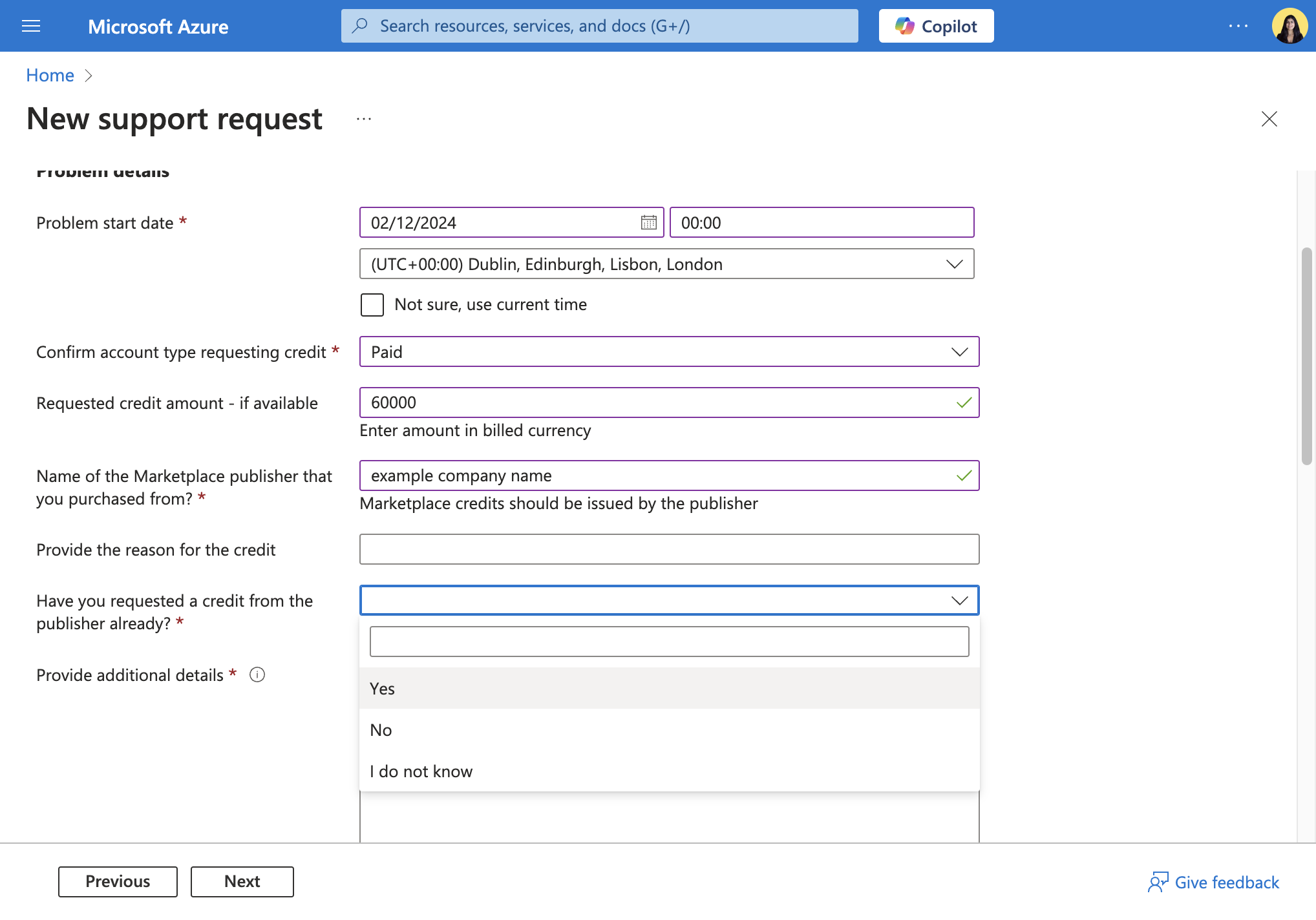Open the calendar date picker icon
This screenshot has height=920, width=1316.
(x=648, y=223)
